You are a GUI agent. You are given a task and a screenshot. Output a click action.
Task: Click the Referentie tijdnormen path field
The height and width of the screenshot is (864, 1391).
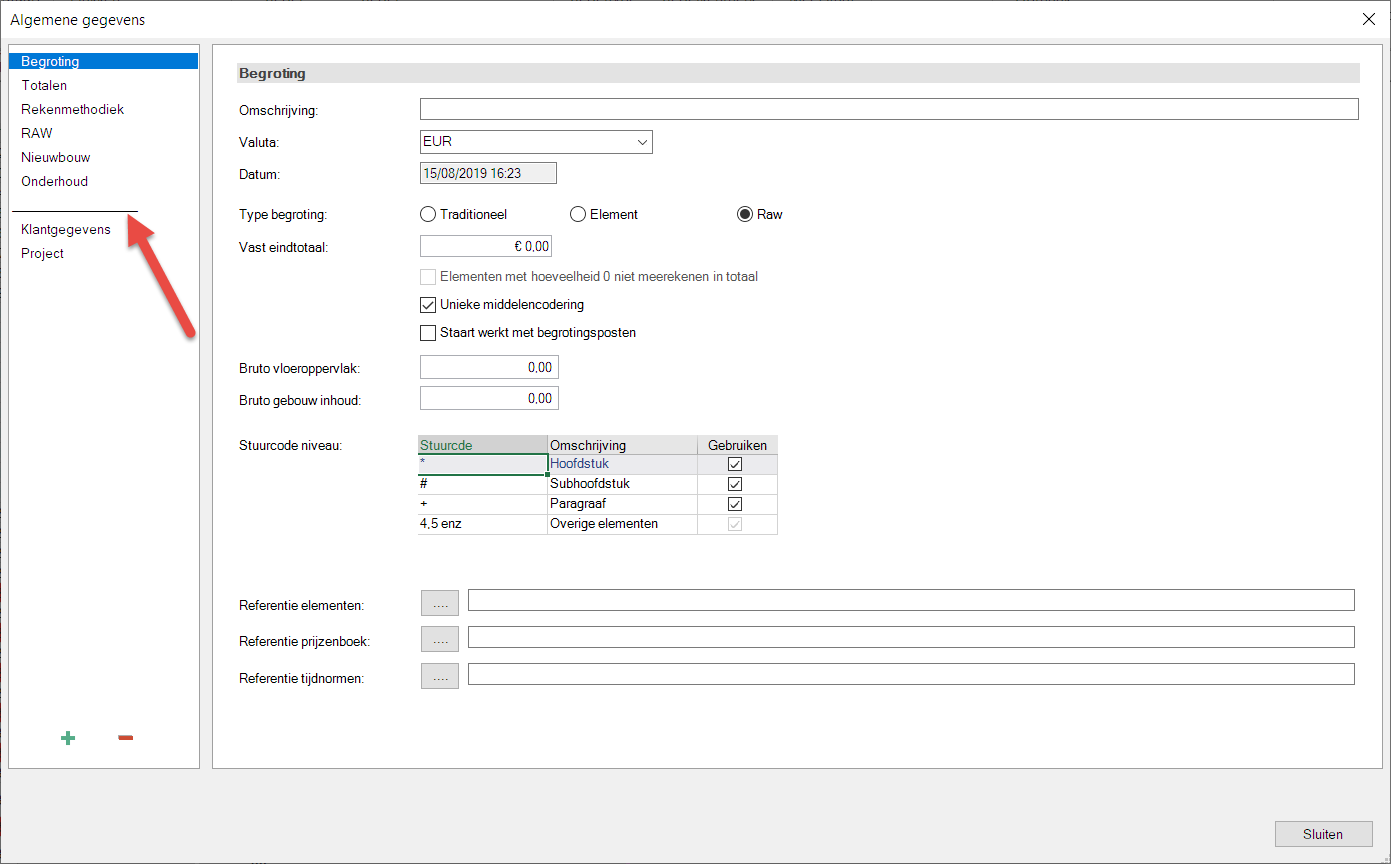pyautogui.click(x=911, y=674)
